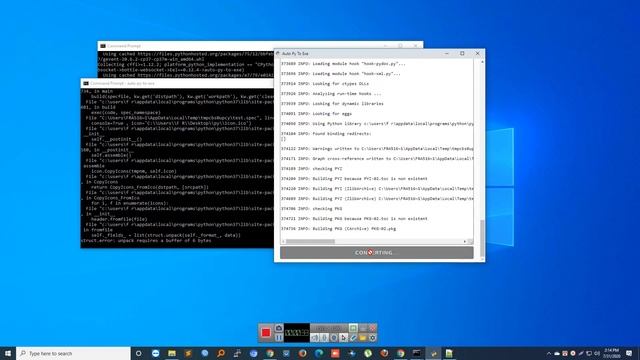Stop recording with the red square button
The image size is (640, 360).
pyautogui.click(x=266, y=333)
